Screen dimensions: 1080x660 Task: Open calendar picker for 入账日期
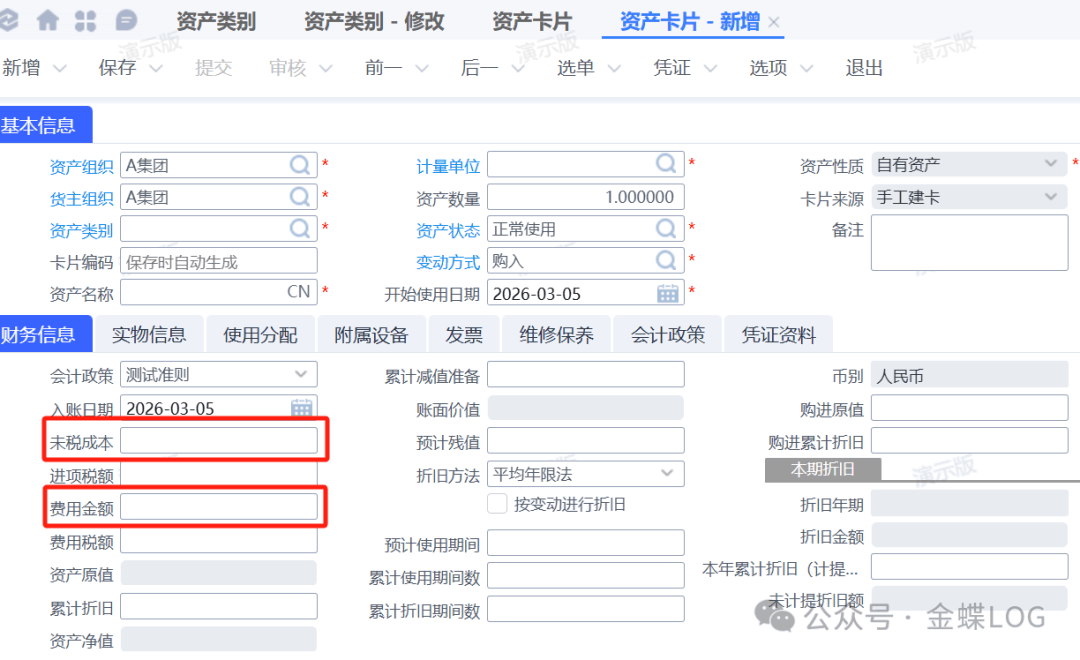(x=301, y=408)
